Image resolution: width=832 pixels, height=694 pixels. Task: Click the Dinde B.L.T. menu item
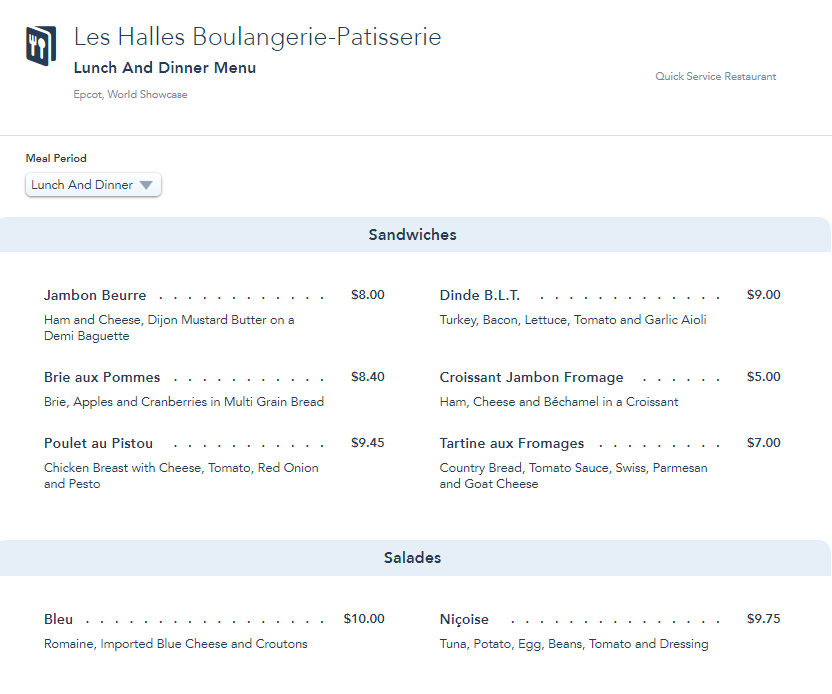479,295
